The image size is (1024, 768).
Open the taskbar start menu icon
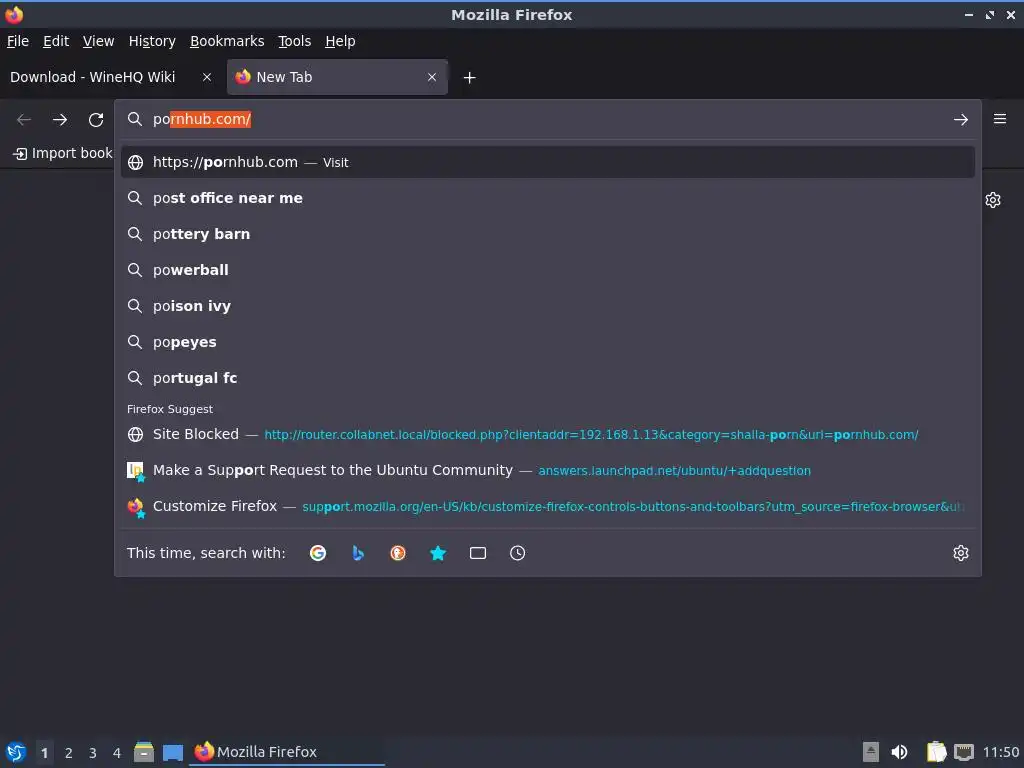pyautogui.click(x=16, y=752)
